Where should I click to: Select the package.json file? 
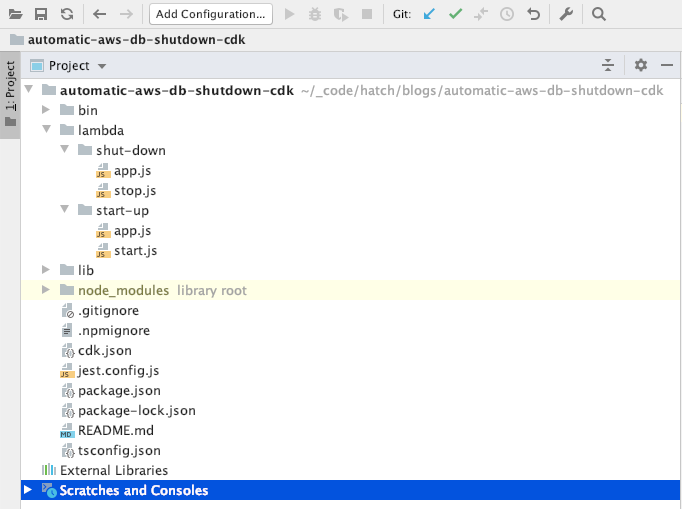click(x=350, y=391)
